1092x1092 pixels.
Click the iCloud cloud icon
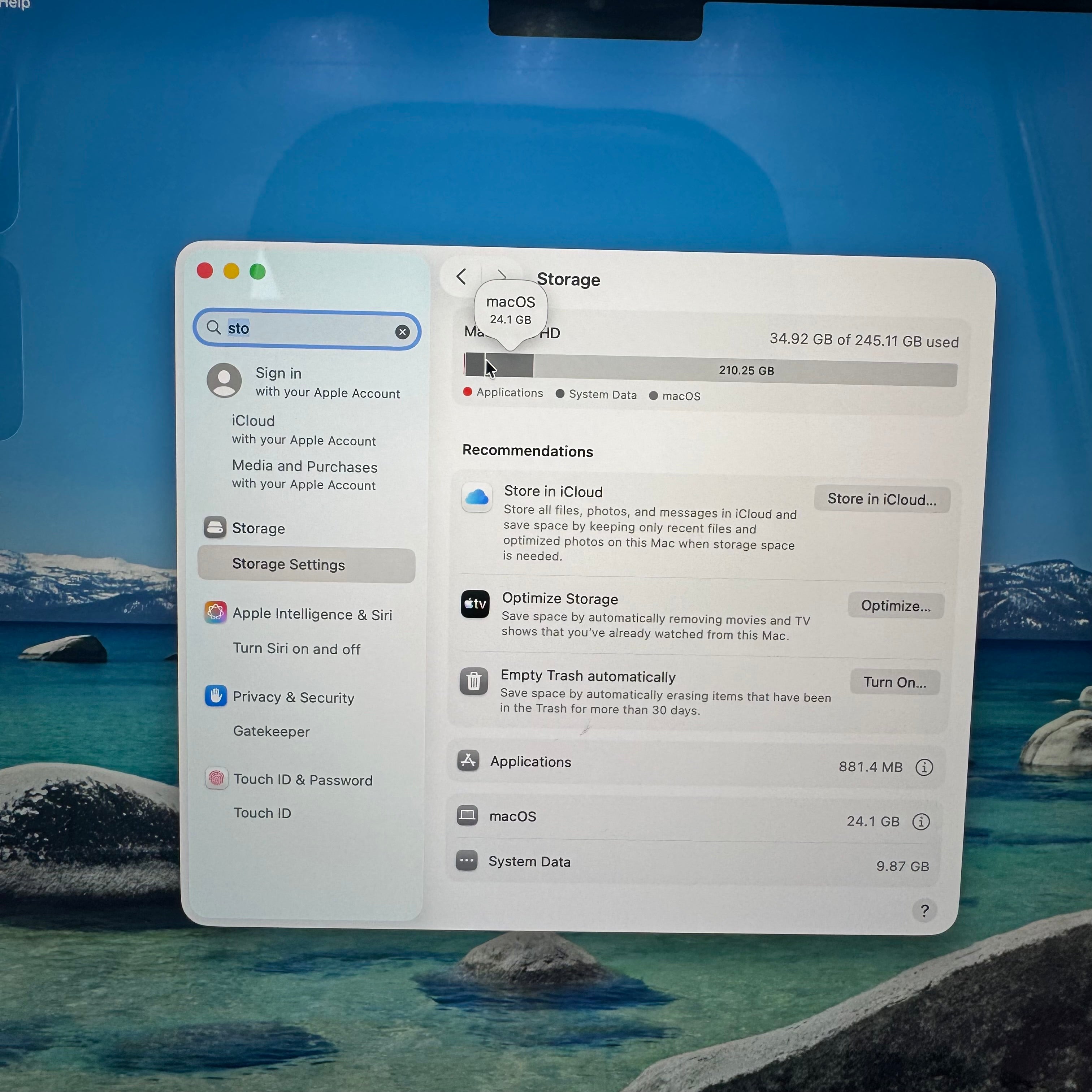tap(477, 497)
